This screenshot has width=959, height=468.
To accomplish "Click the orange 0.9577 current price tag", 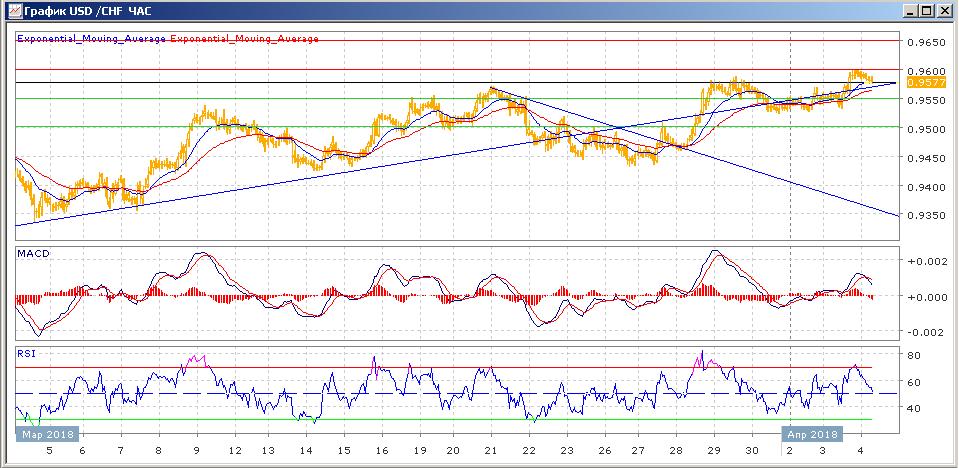I will [x=925, y=83].
